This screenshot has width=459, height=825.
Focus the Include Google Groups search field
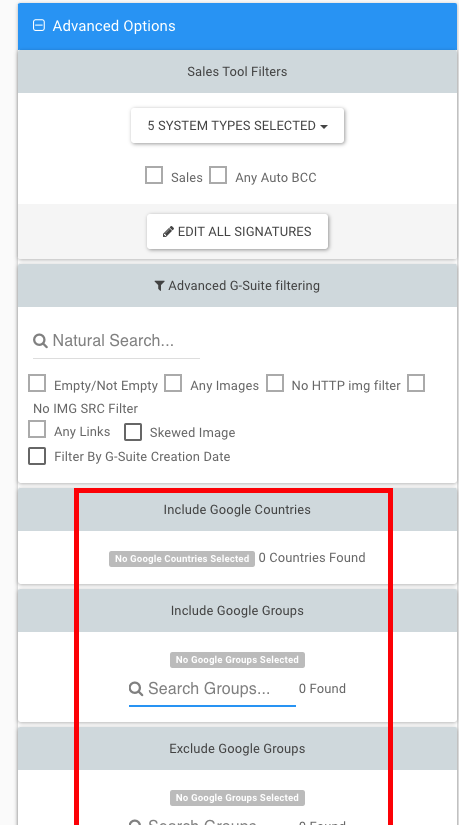[212, 689]
